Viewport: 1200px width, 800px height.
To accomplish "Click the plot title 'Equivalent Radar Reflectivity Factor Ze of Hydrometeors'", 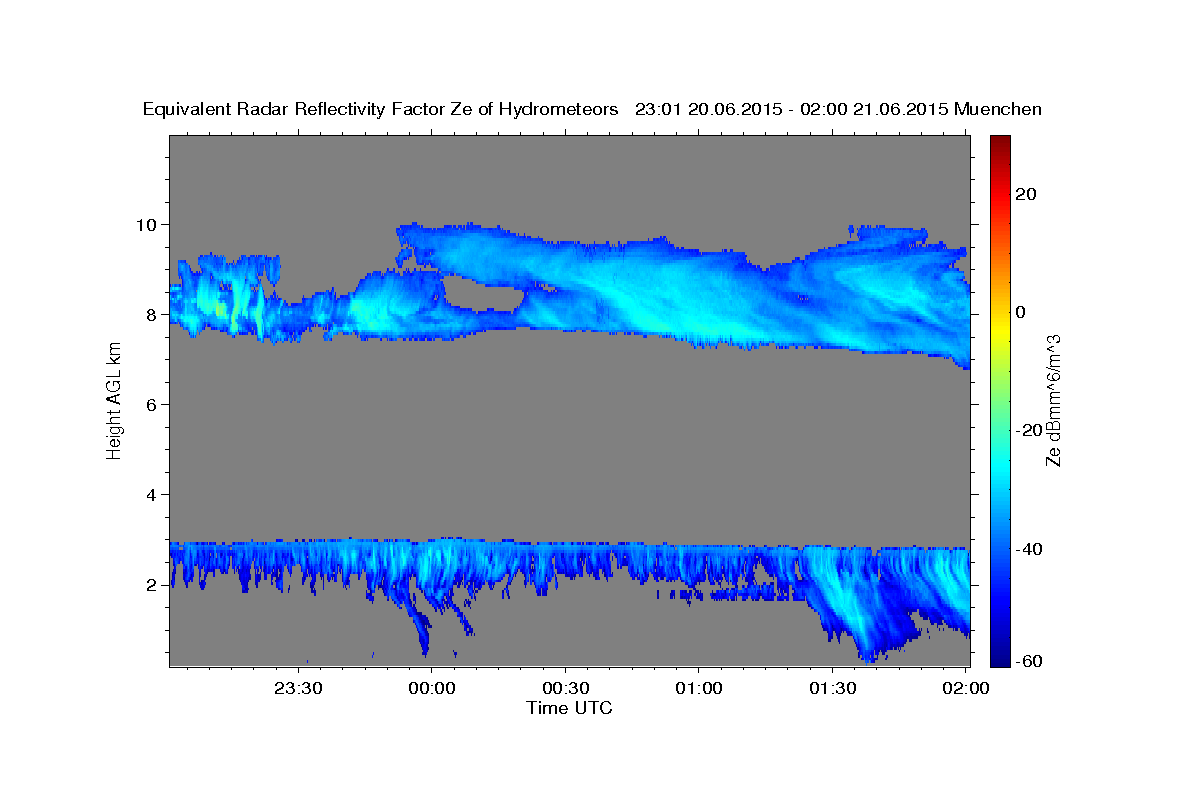I will click(380, 110).
